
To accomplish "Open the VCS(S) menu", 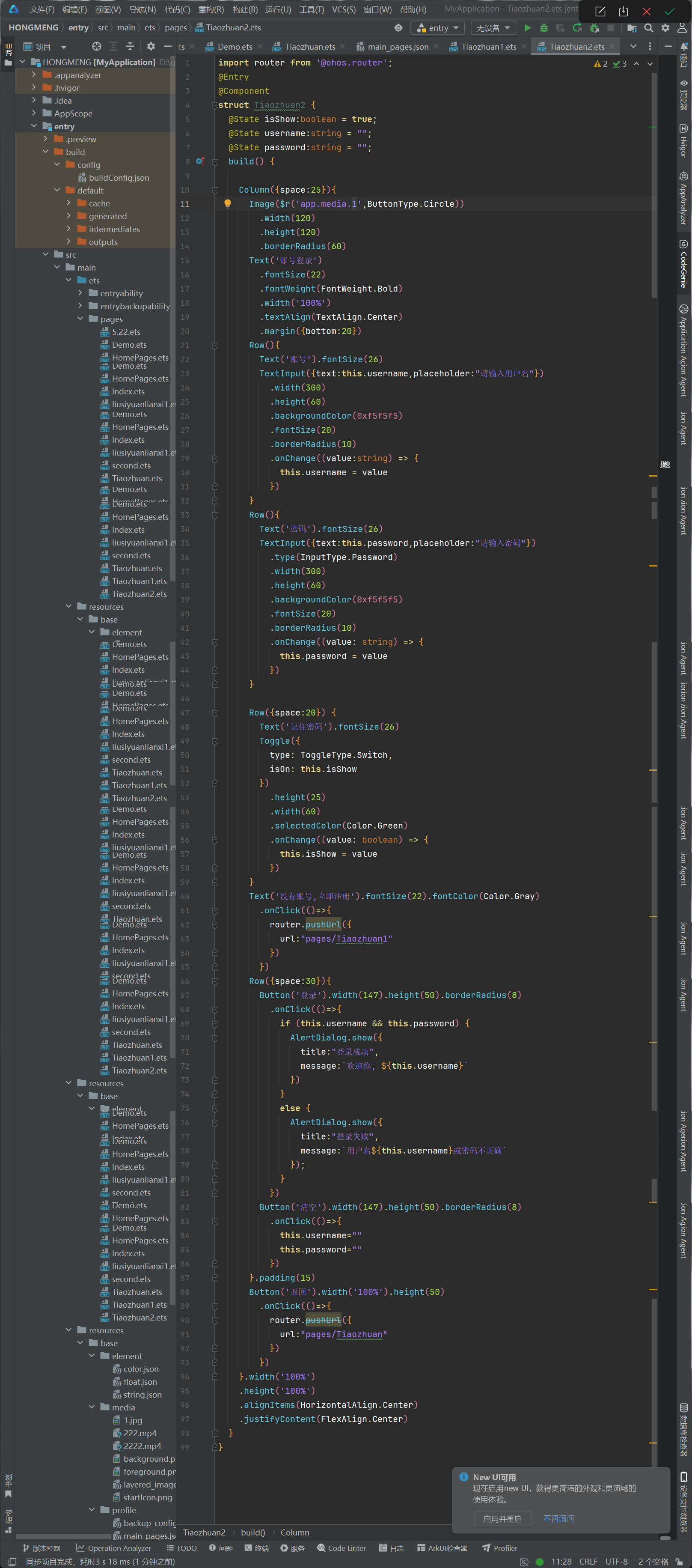I will 343,9.
